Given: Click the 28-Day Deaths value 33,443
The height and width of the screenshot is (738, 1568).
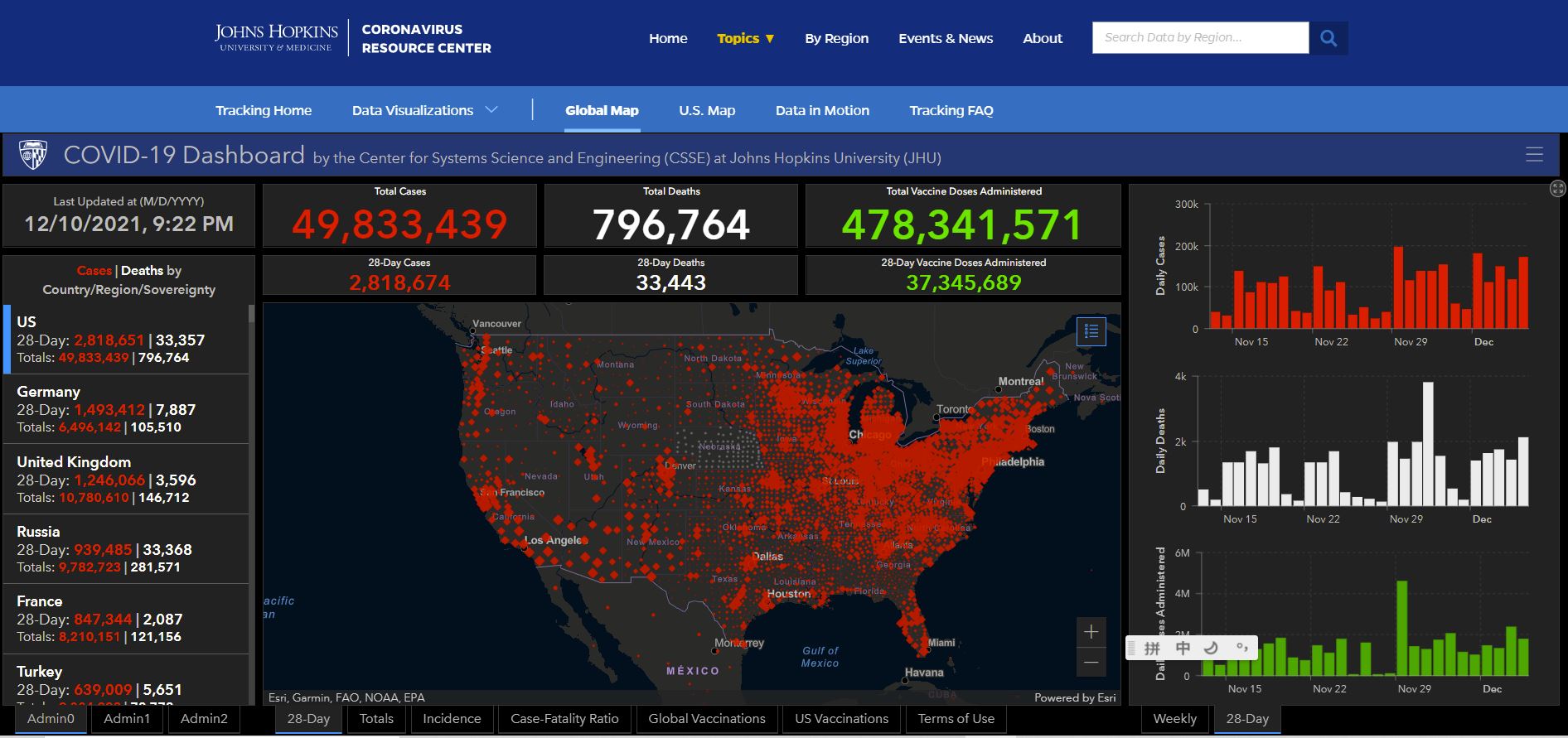Looking at the screenshot, I should [x=671, y=282].
